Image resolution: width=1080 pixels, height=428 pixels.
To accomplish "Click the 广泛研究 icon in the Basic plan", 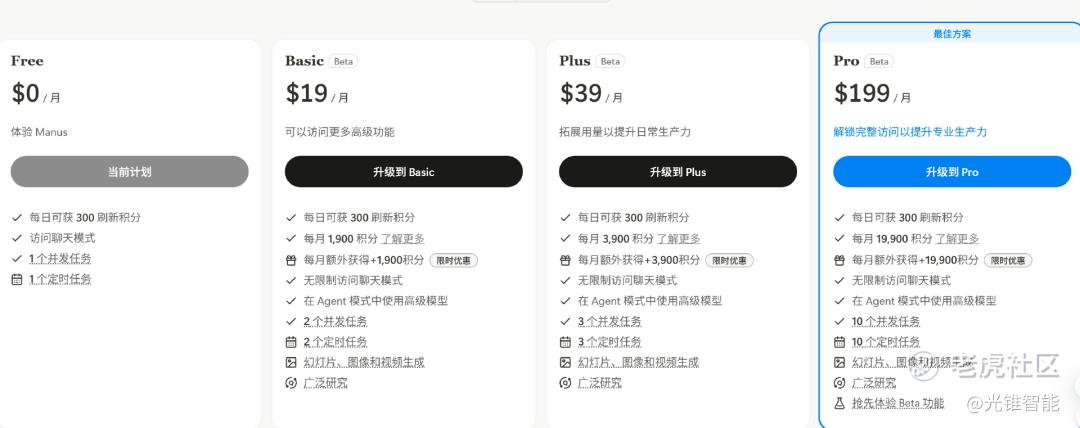I will (x=291, y=383).
